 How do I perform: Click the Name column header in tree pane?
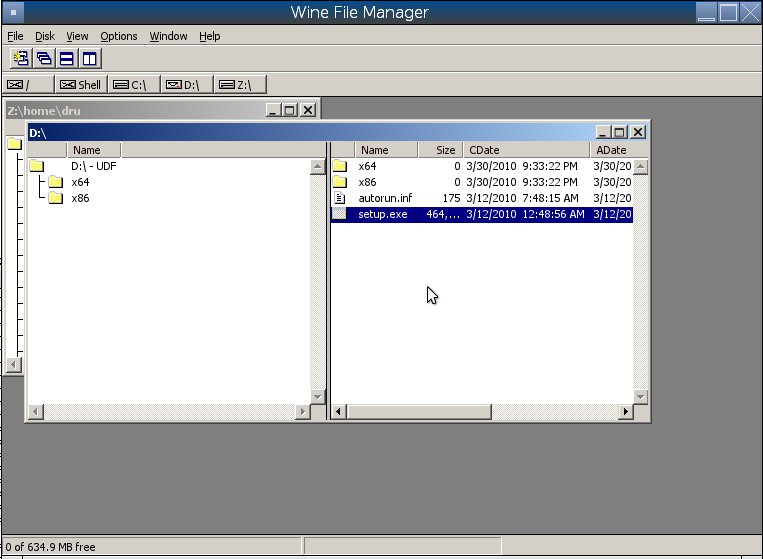pos(93,150)
